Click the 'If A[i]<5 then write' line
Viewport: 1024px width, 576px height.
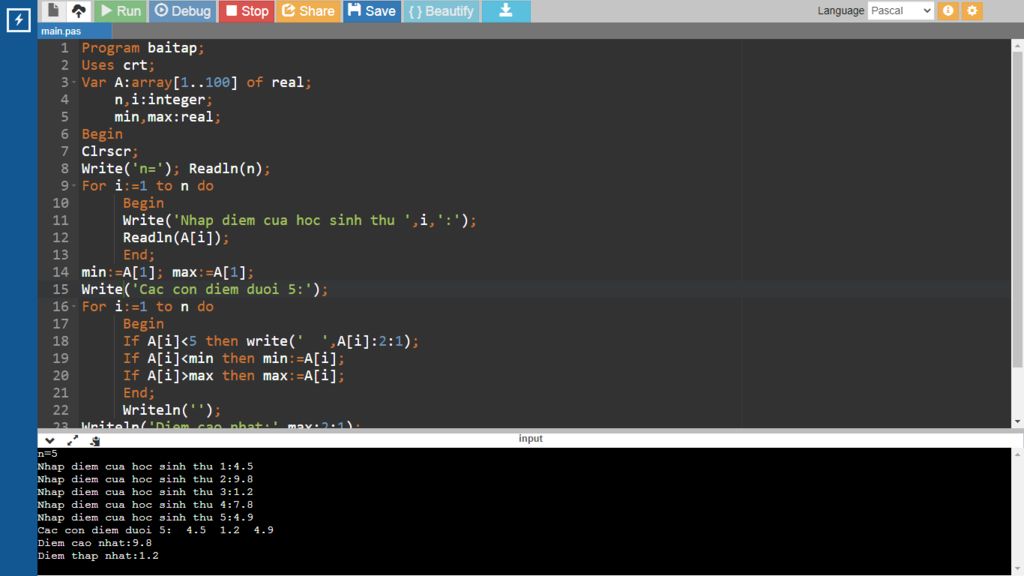[x=270, y=341]
